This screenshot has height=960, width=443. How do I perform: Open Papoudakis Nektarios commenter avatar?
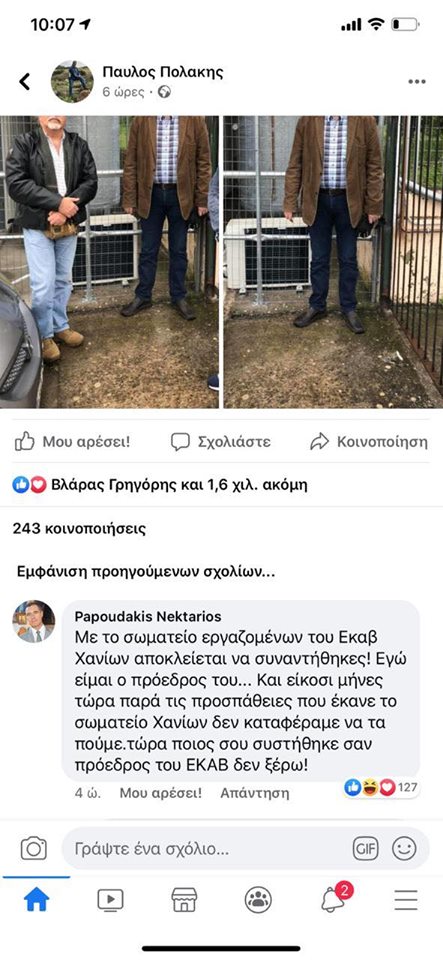[x=34, y=621]
